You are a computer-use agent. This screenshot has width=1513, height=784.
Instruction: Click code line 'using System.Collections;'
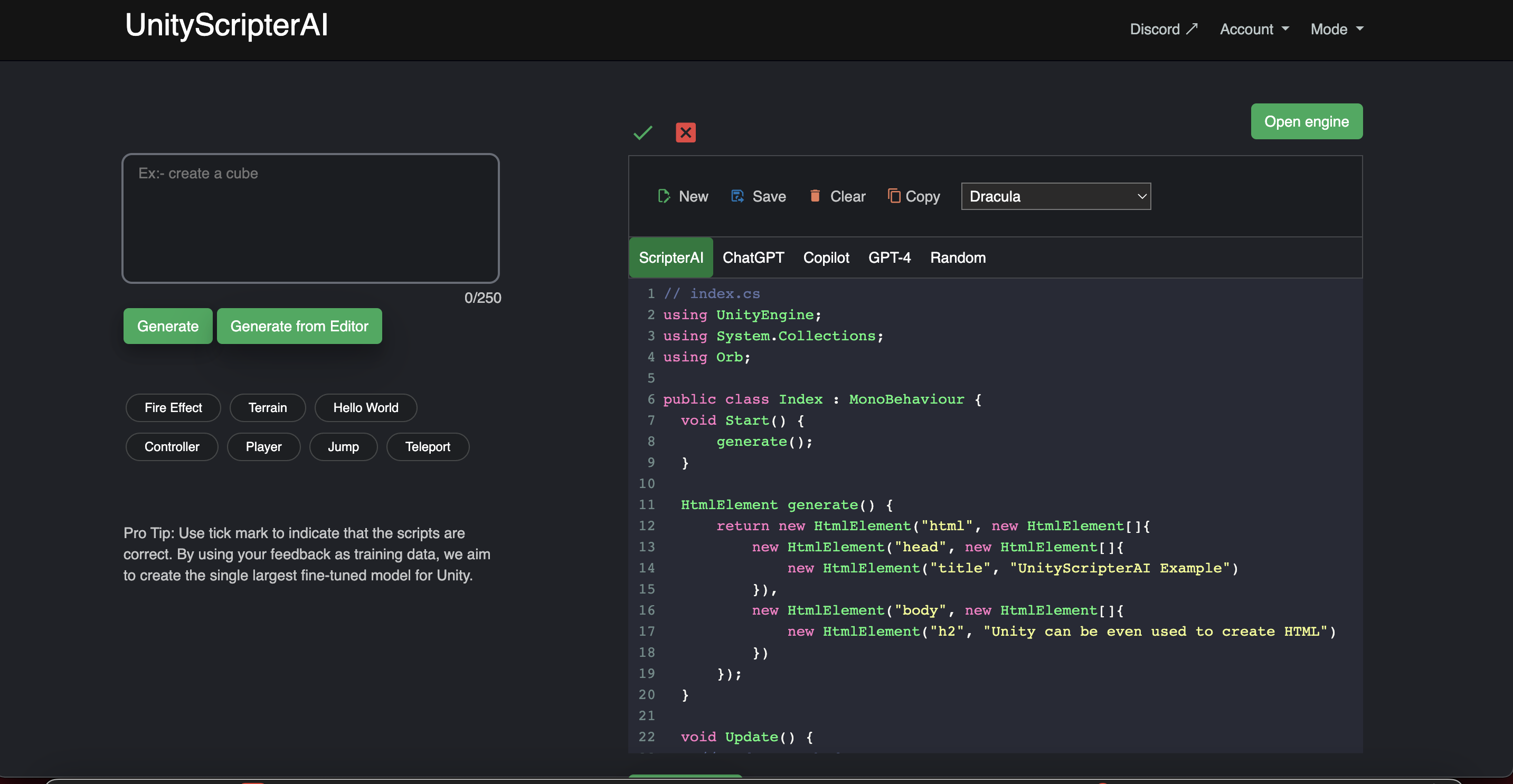tap(773, 336)
